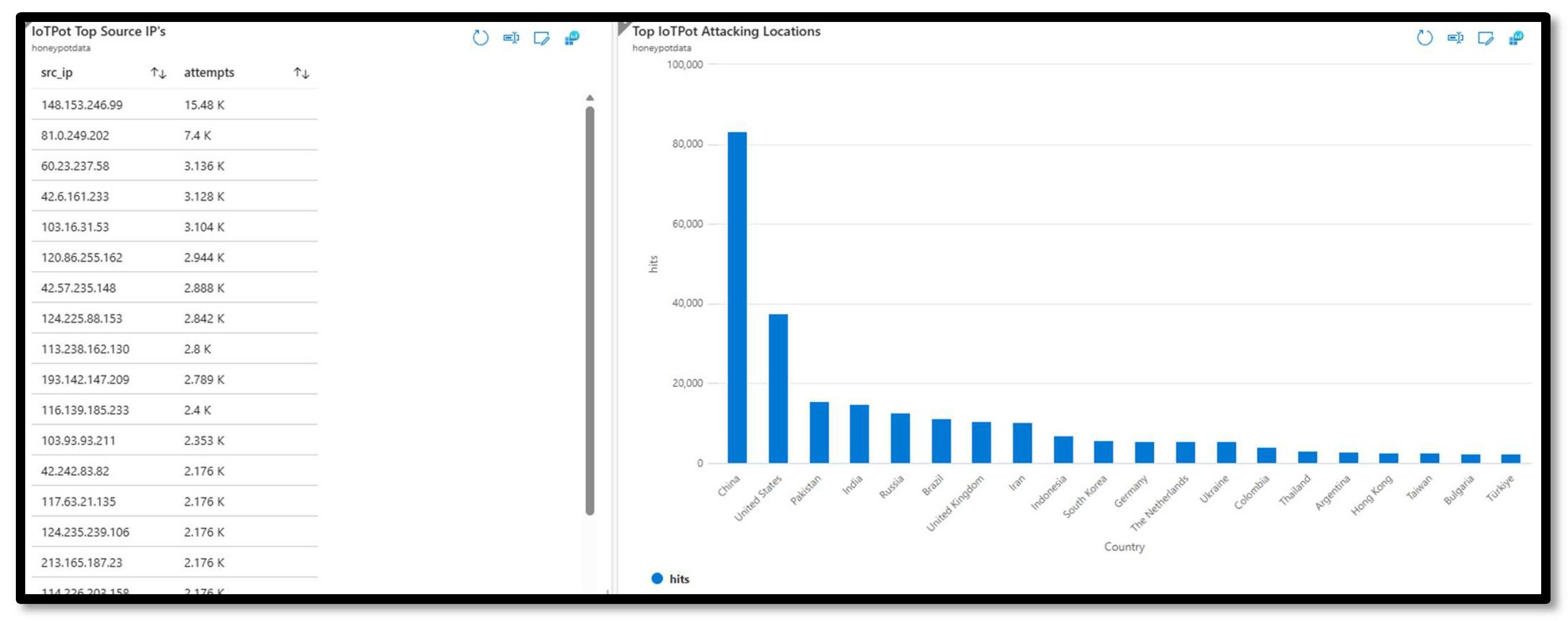Sort the table by attempts using its arrows

tap(301, 73)
